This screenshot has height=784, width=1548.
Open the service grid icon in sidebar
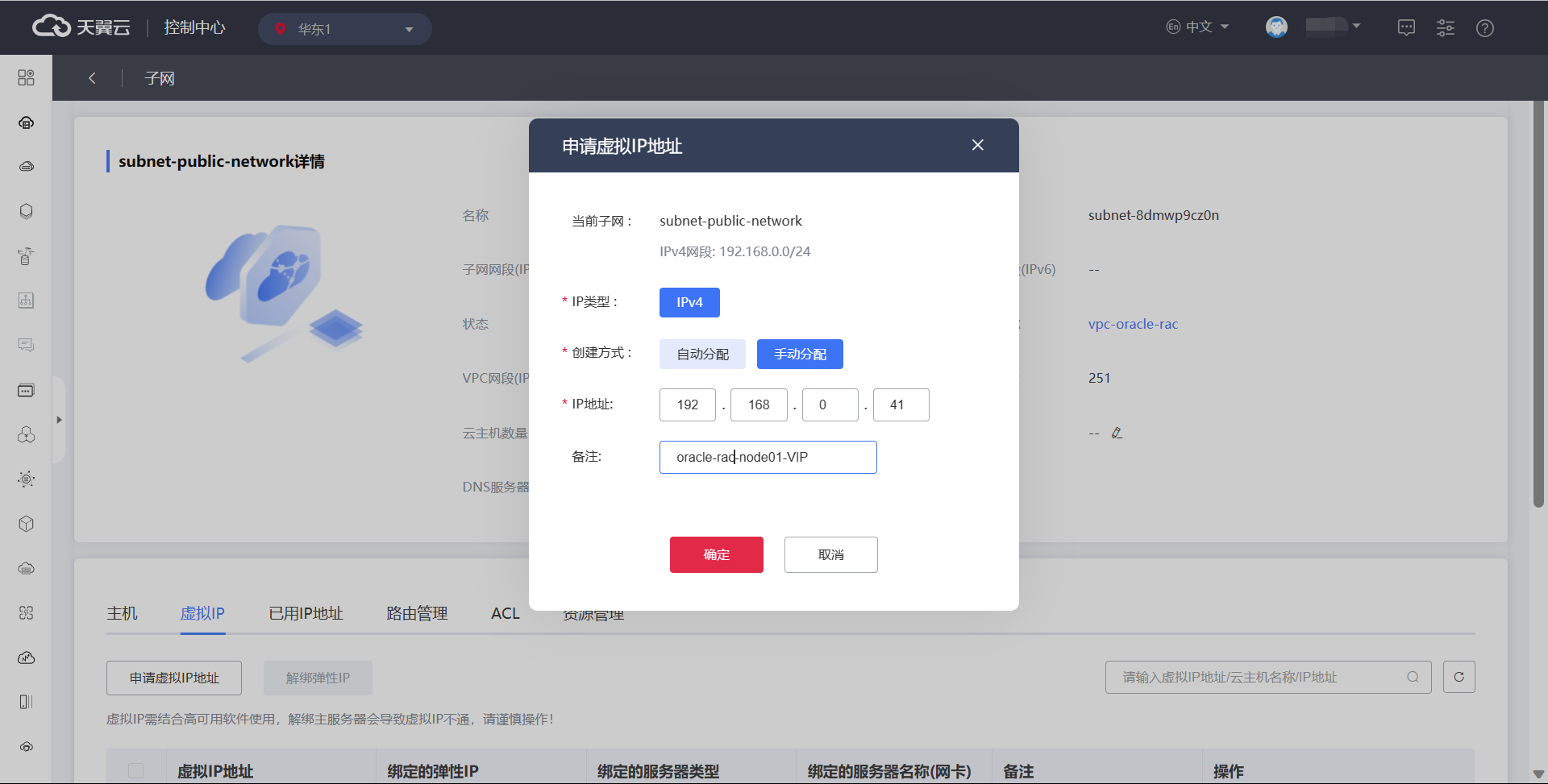point(26,77)
